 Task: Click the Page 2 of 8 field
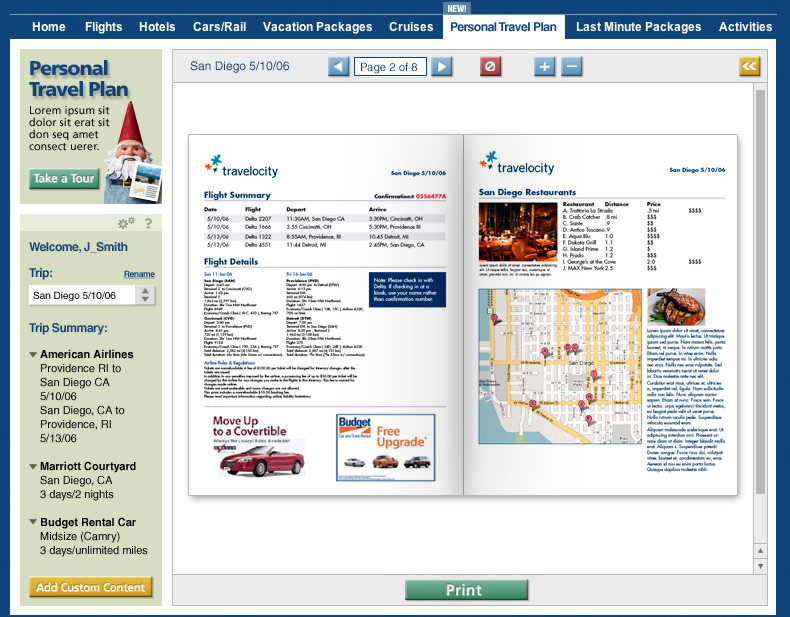pos(390,66)
